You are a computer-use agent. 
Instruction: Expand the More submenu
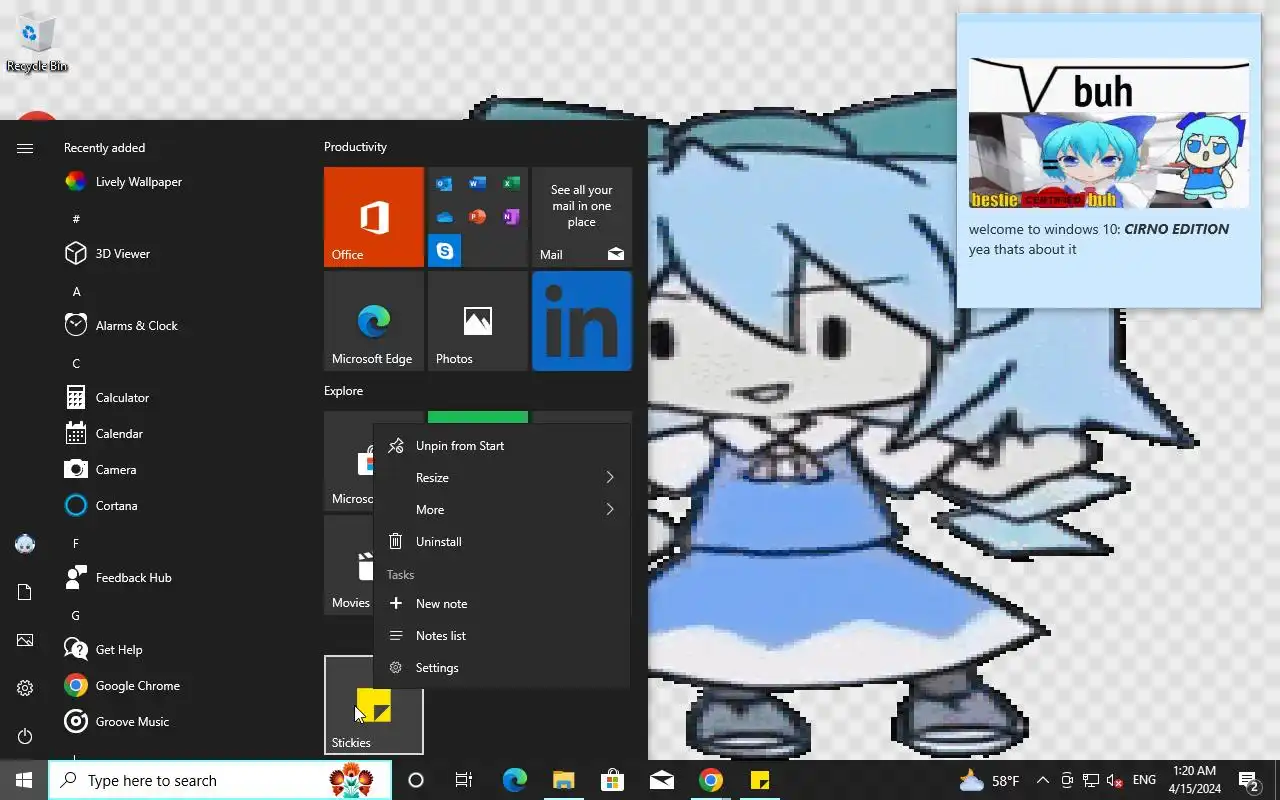[x=502, y=510]
